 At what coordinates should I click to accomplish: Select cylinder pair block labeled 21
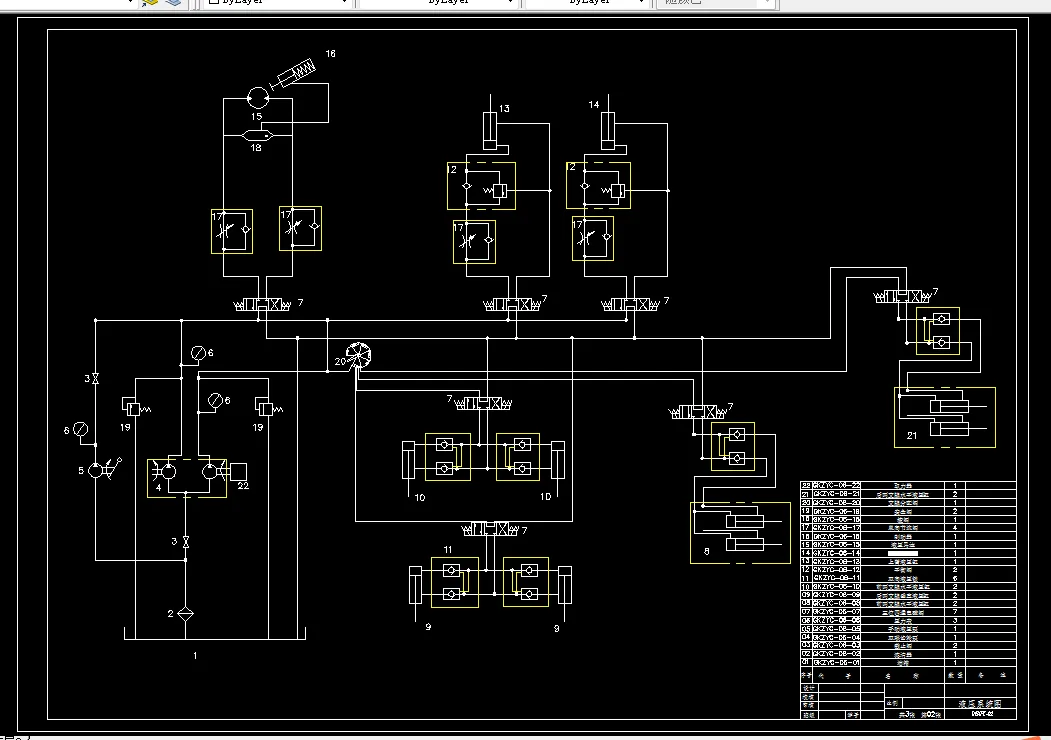[945, 418]
